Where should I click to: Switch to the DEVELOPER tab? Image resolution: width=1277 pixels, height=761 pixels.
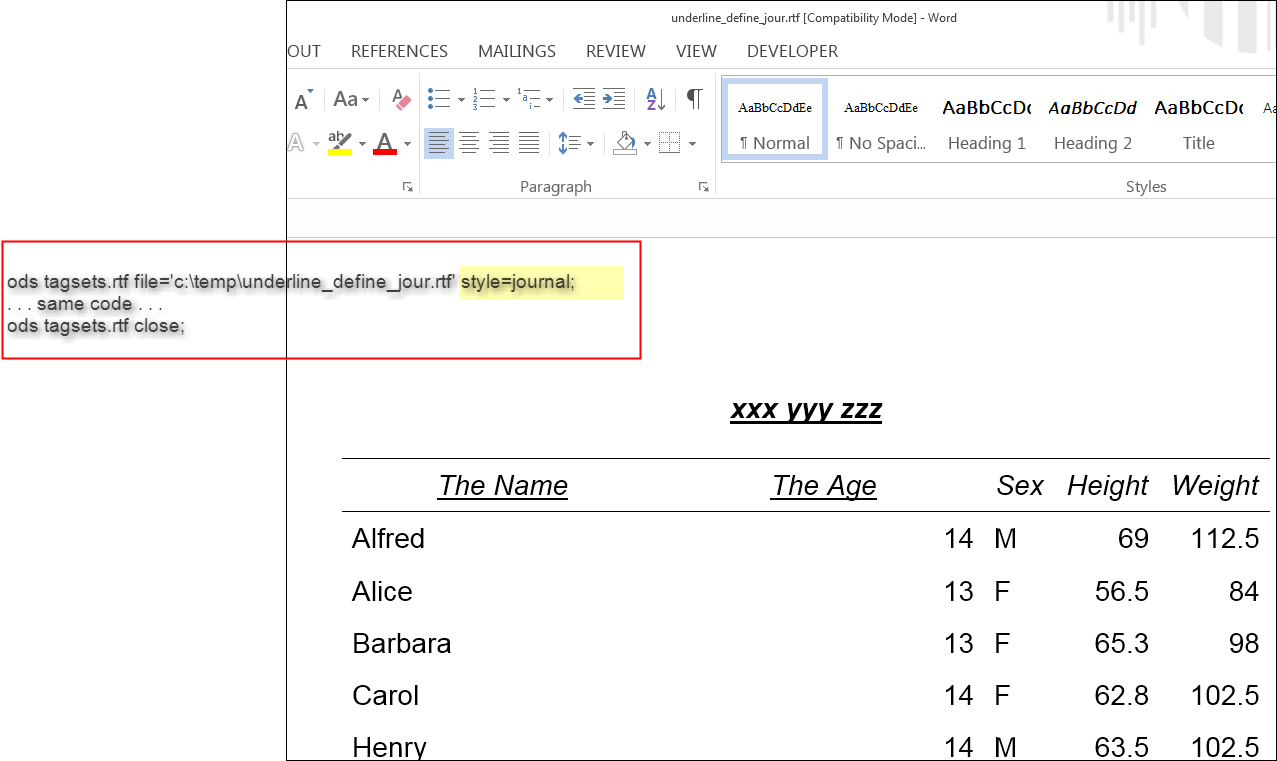pyautogui.click(x=792, y=51)
